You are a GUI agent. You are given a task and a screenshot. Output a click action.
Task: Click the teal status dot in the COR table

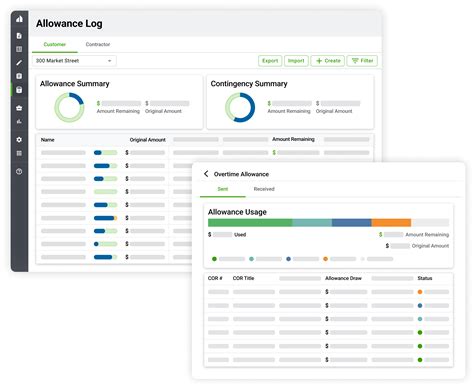420,319
